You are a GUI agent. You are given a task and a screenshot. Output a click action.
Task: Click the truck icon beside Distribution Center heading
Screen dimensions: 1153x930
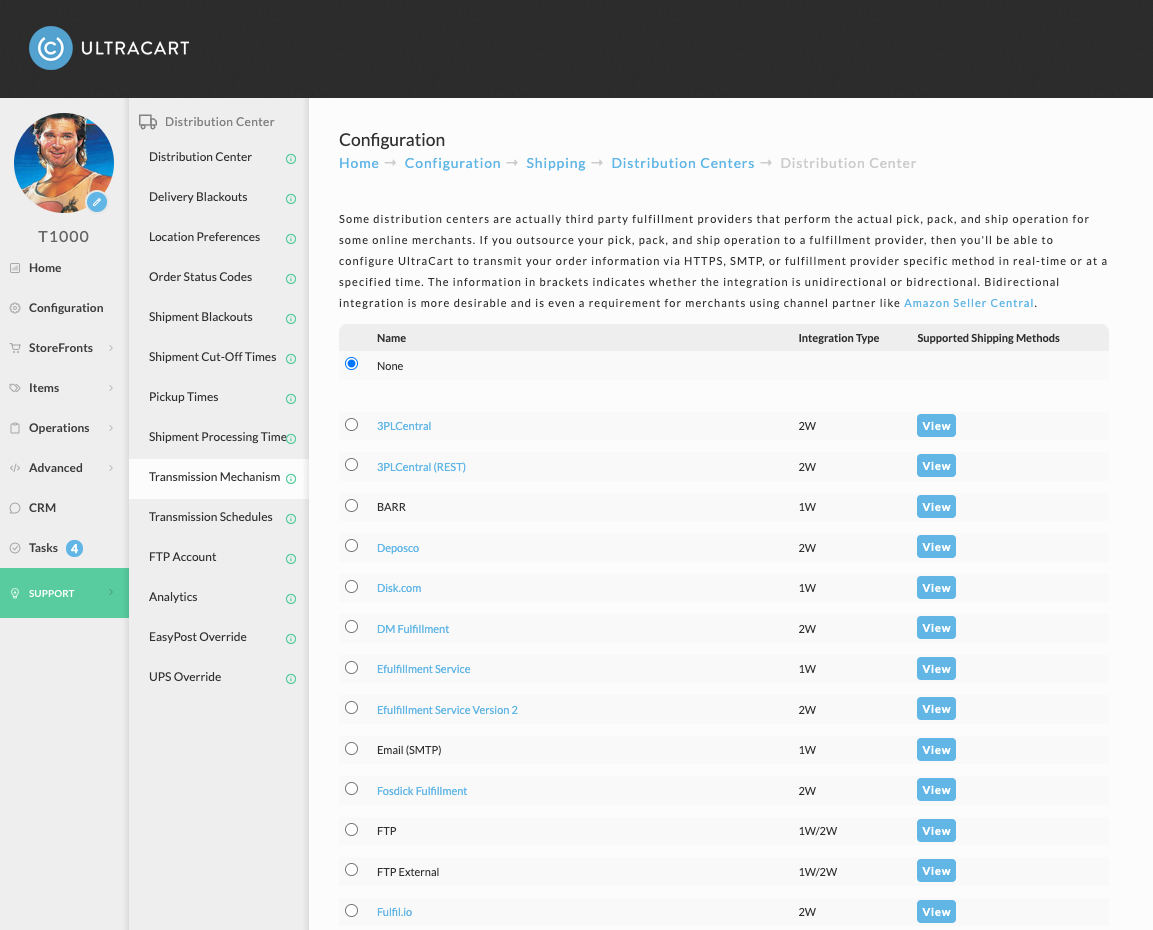(148, 122)
